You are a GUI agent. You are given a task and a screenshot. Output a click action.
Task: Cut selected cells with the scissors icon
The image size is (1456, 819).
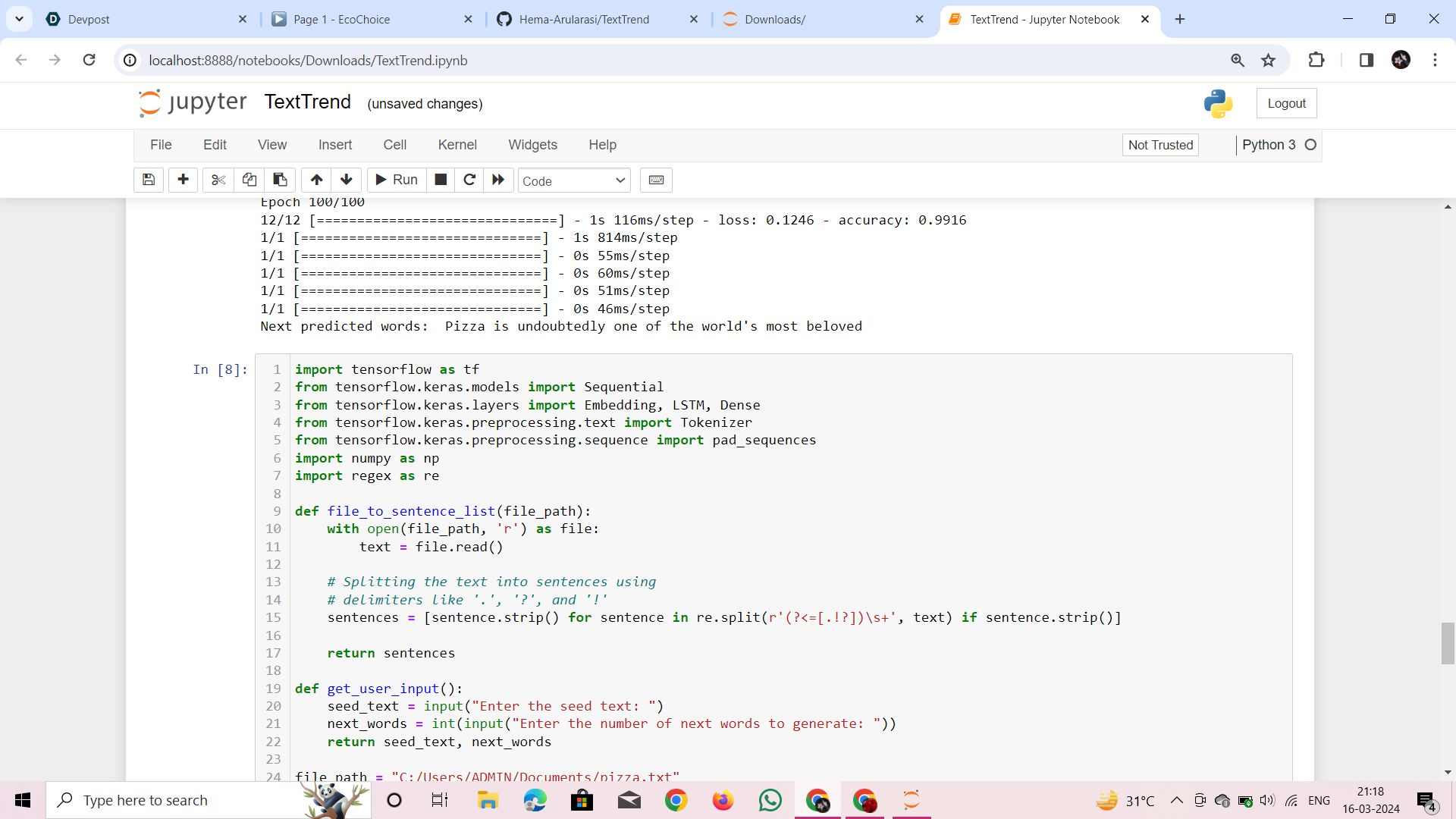(218, 180)
